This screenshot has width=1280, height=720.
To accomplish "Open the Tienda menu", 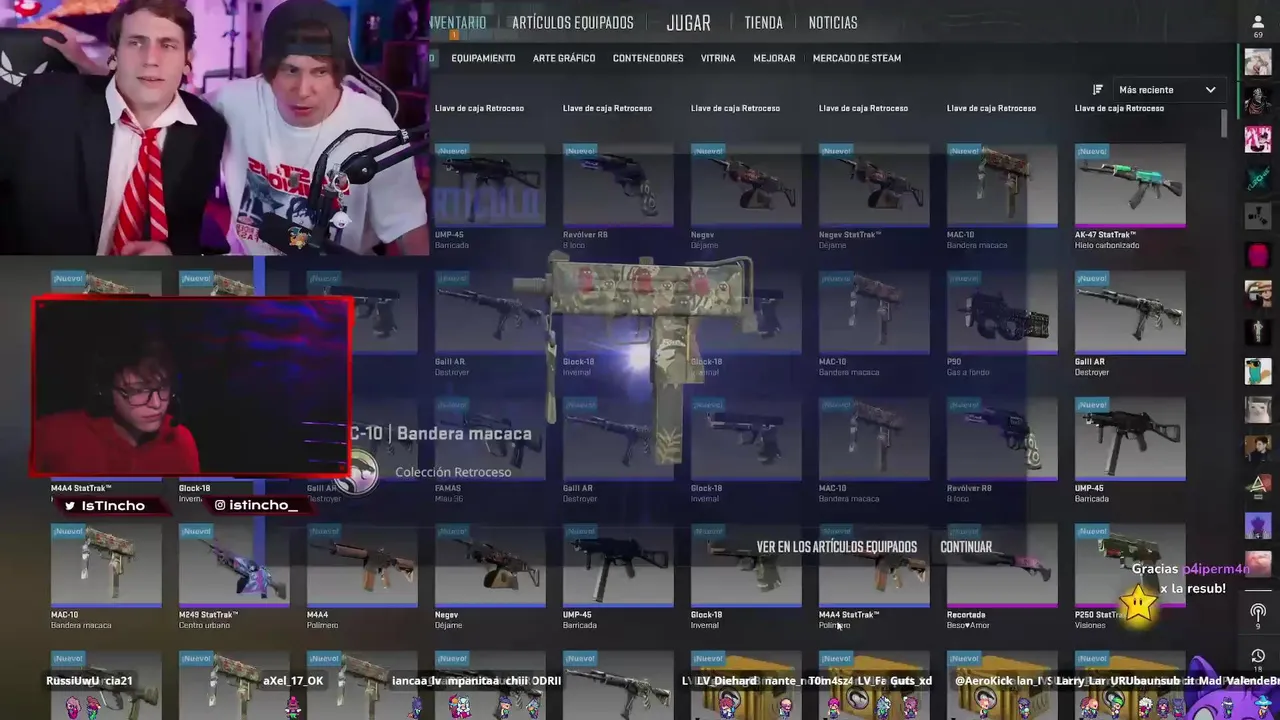I will (x=763, y=22).
